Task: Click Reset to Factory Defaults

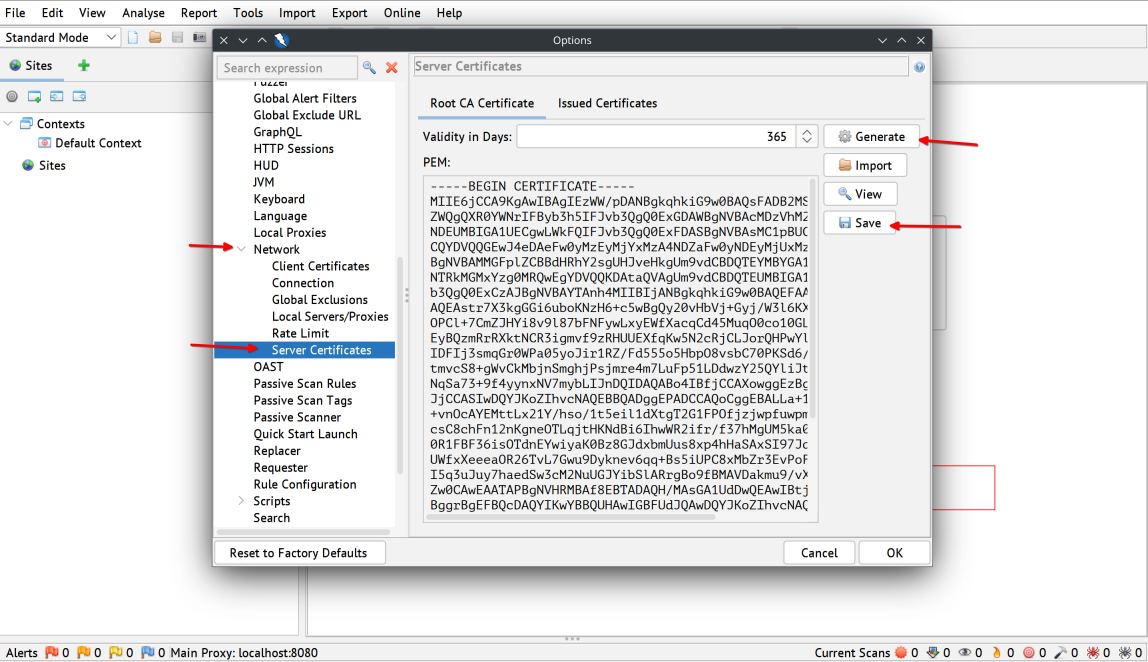Action: tap(298, 553)
